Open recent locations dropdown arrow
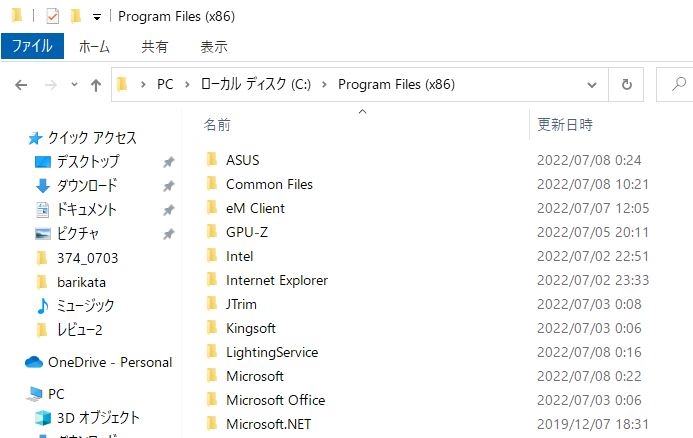Image resolution: width=693 pixels, height=438 pixels. (74, 85)
